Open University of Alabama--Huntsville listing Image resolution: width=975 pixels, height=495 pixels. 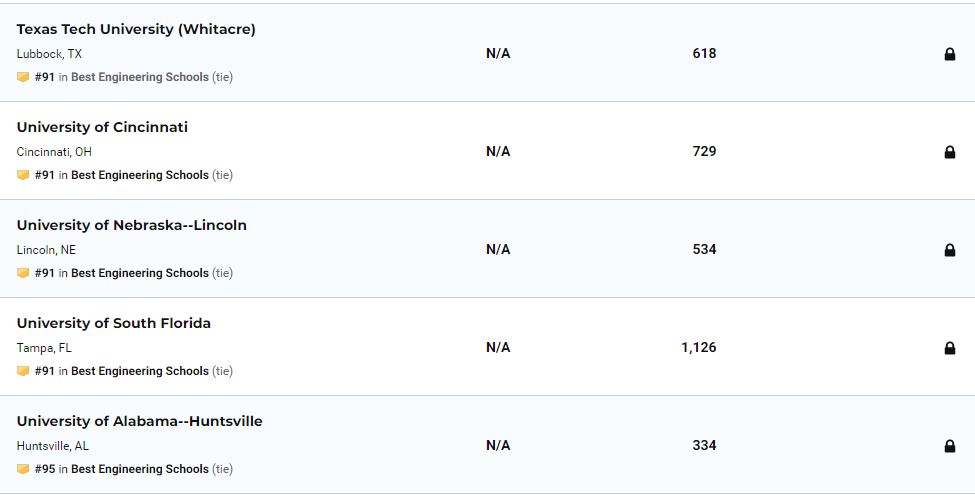139,421
